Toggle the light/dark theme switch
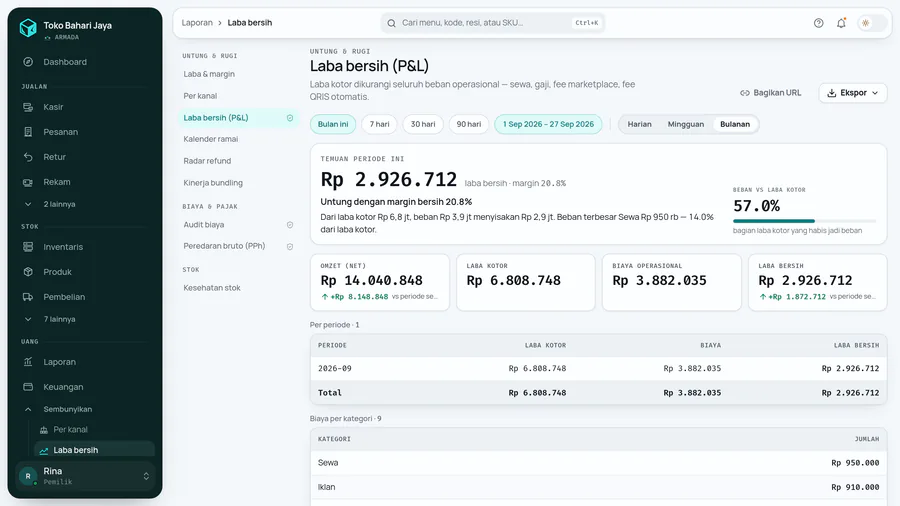Image resolution: width=900 pixels, height=506 pixels. 871,23
